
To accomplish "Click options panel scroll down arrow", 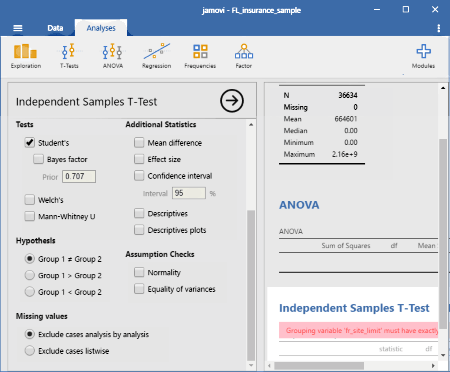I will tap(251, 365).
